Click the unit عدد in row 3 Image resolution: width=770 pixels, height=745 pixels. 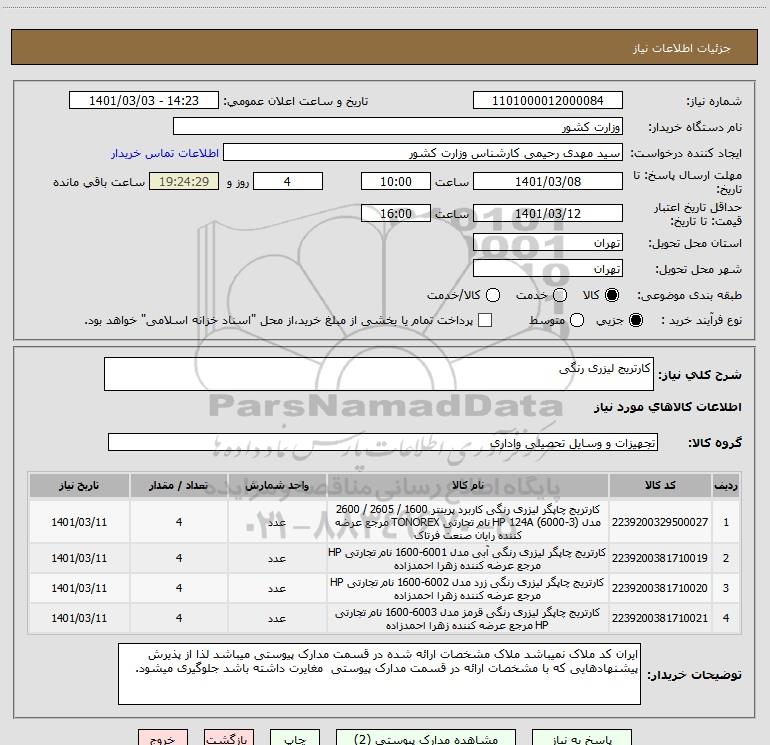coord(277,588)
